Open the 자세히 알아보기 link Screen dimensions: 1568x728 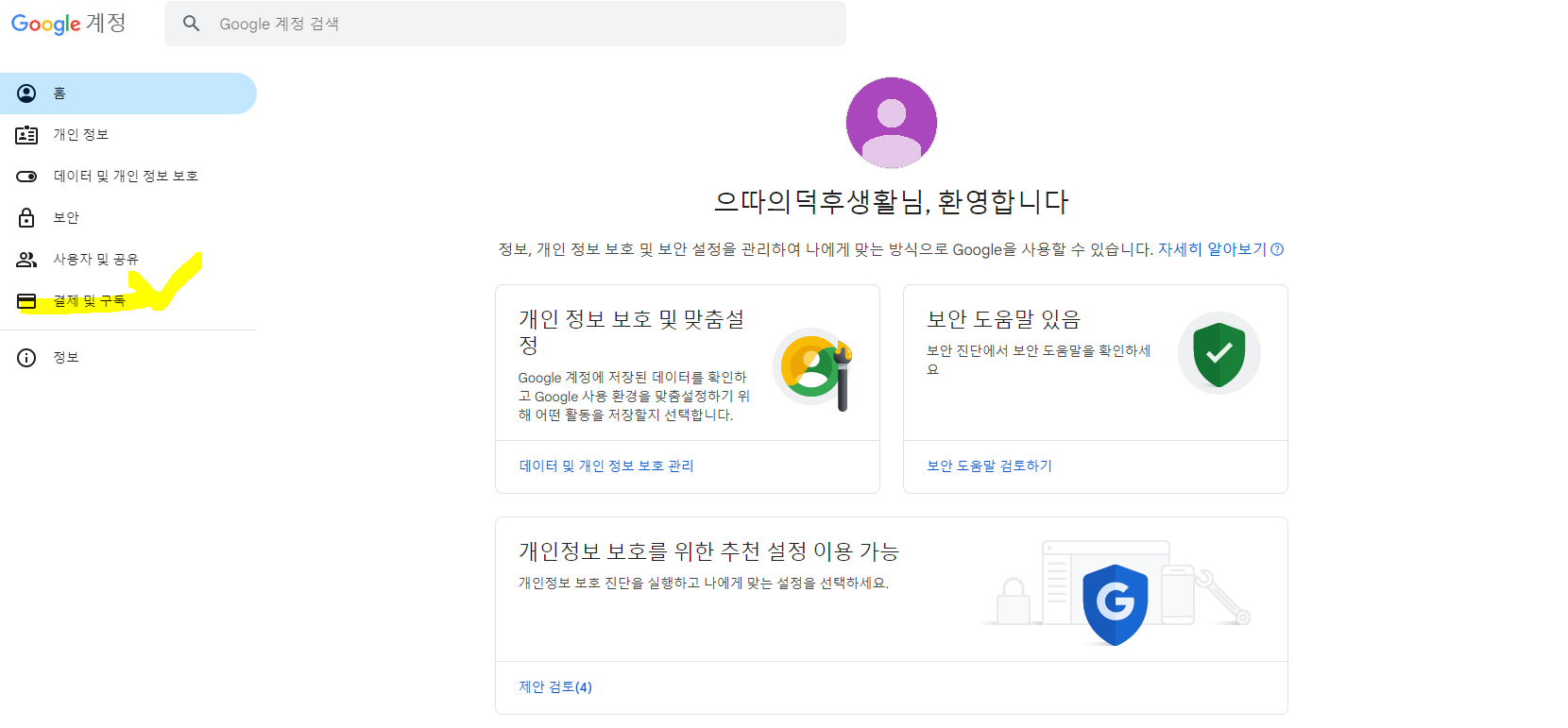pyautogui.click(x=1212, y=249)
